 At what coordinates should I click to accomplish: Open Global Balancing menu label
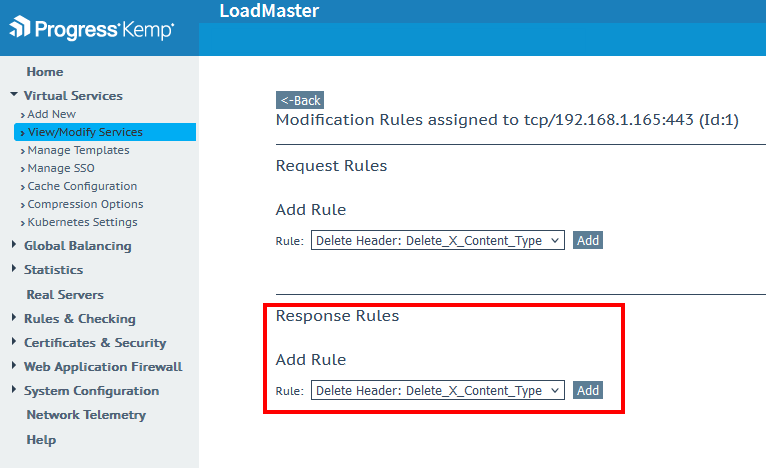pos(78,246)
